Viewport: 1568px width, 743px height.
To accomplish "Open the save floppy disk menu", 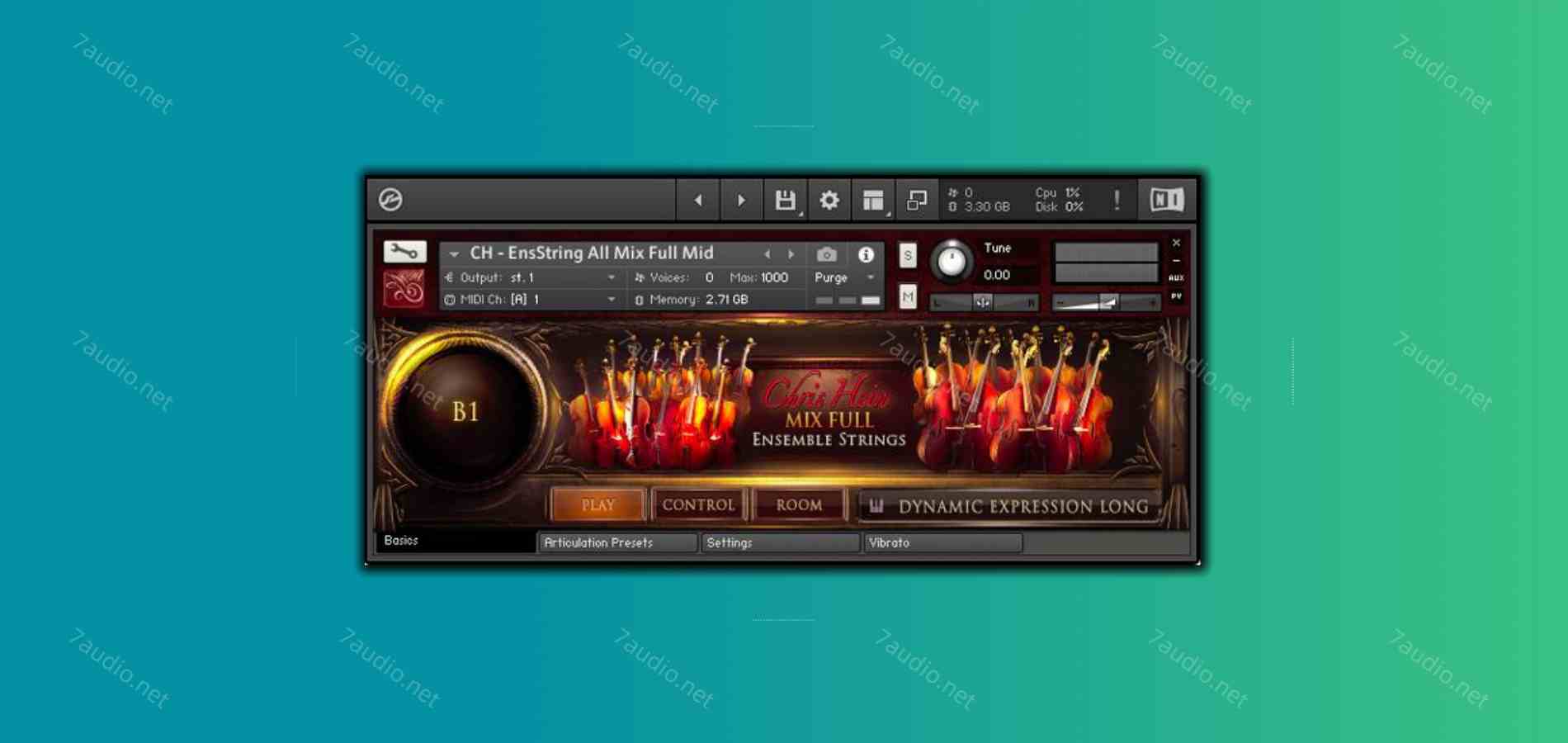I will (x=786, y=200).
